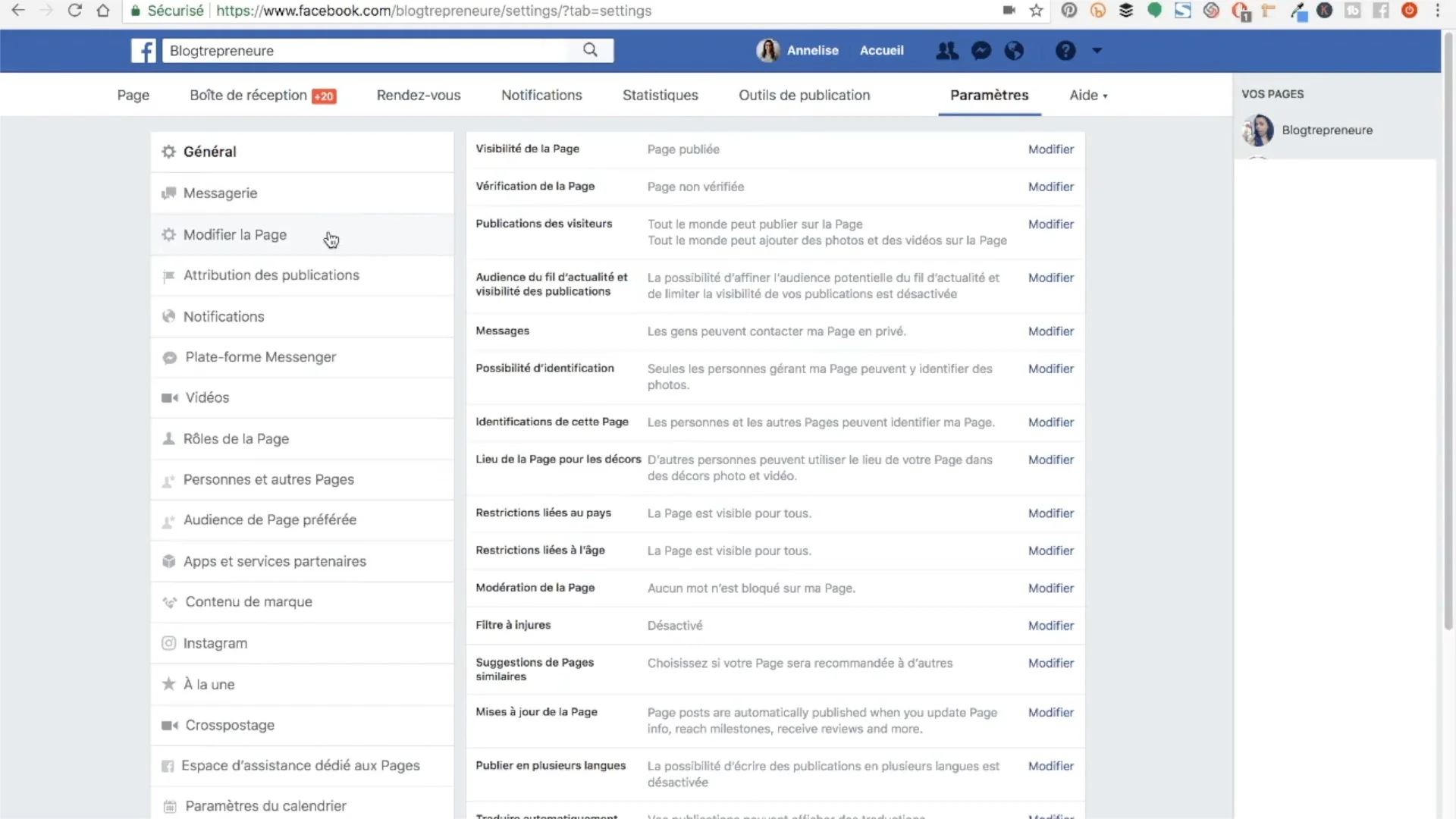Click the Facebook logo icon

pos(143,51)
